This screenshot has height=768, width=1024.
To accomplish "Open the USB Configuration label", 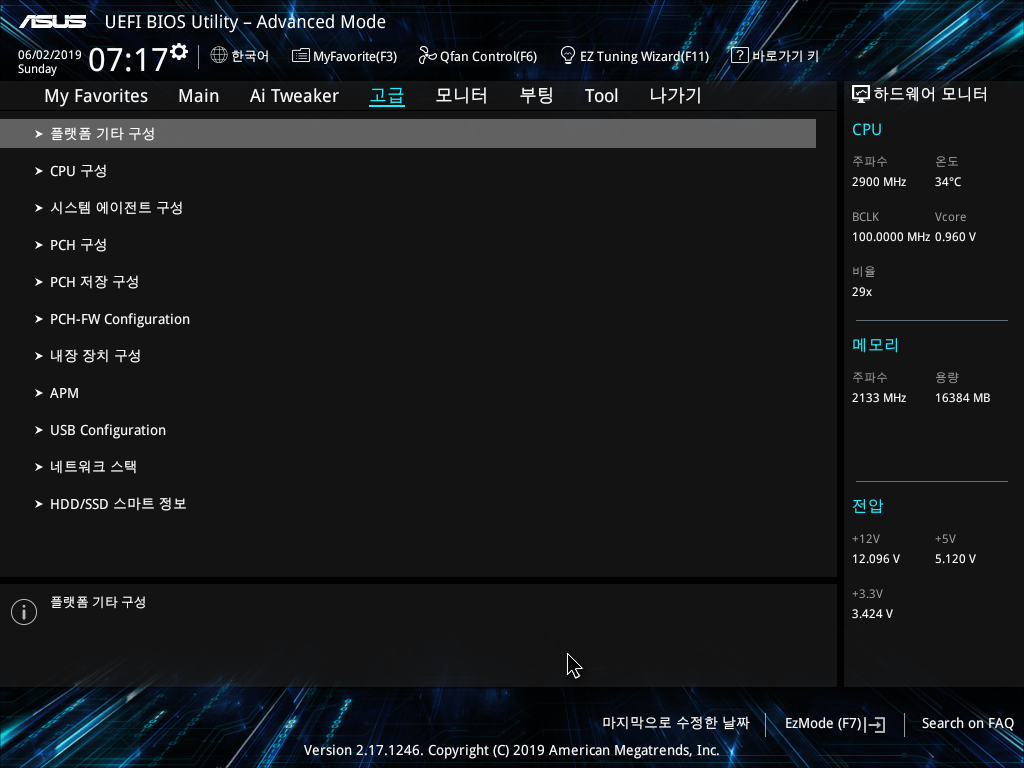I will [108, 430].
